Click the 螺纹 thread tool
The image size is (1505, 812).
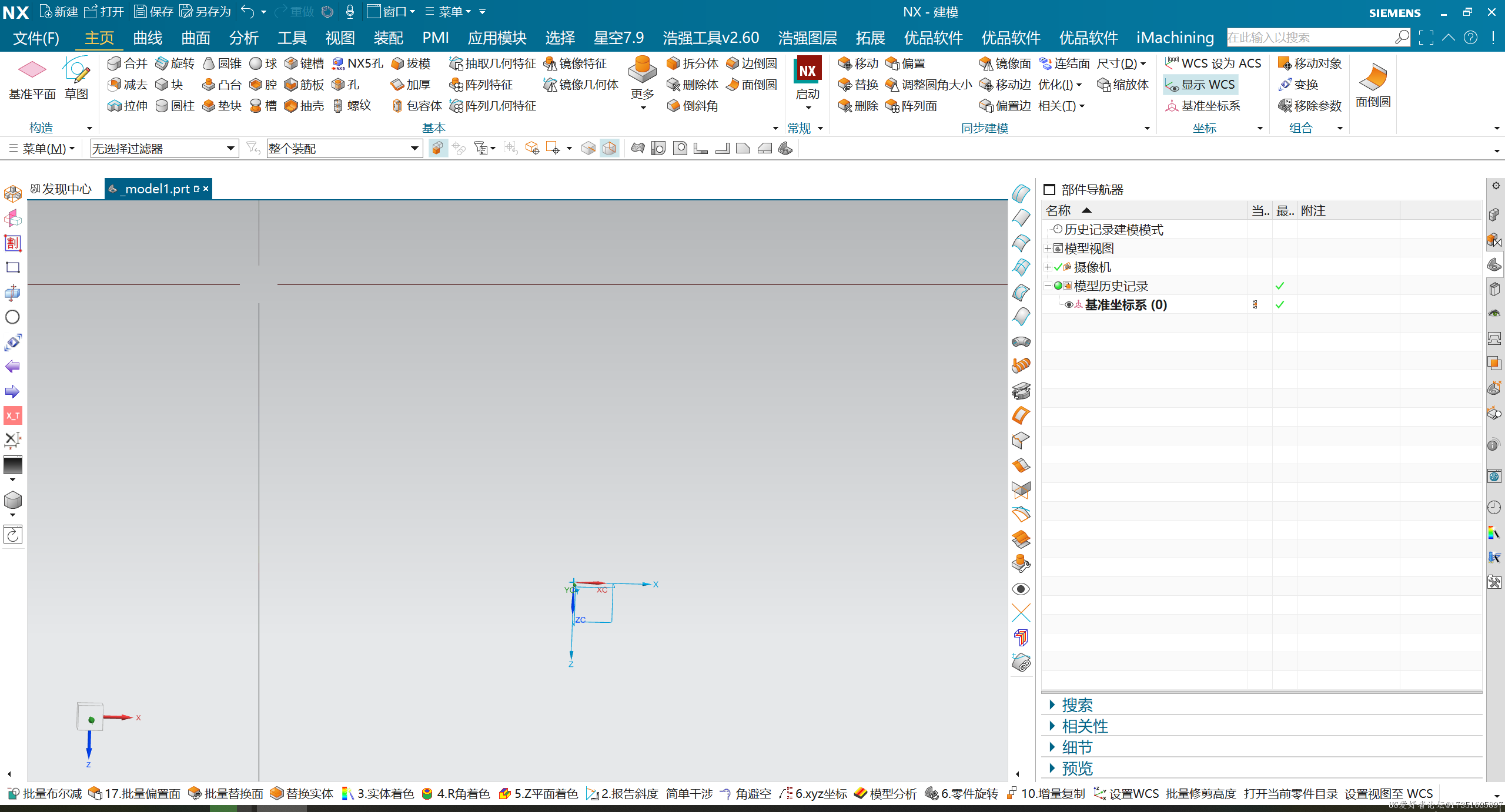352,106
